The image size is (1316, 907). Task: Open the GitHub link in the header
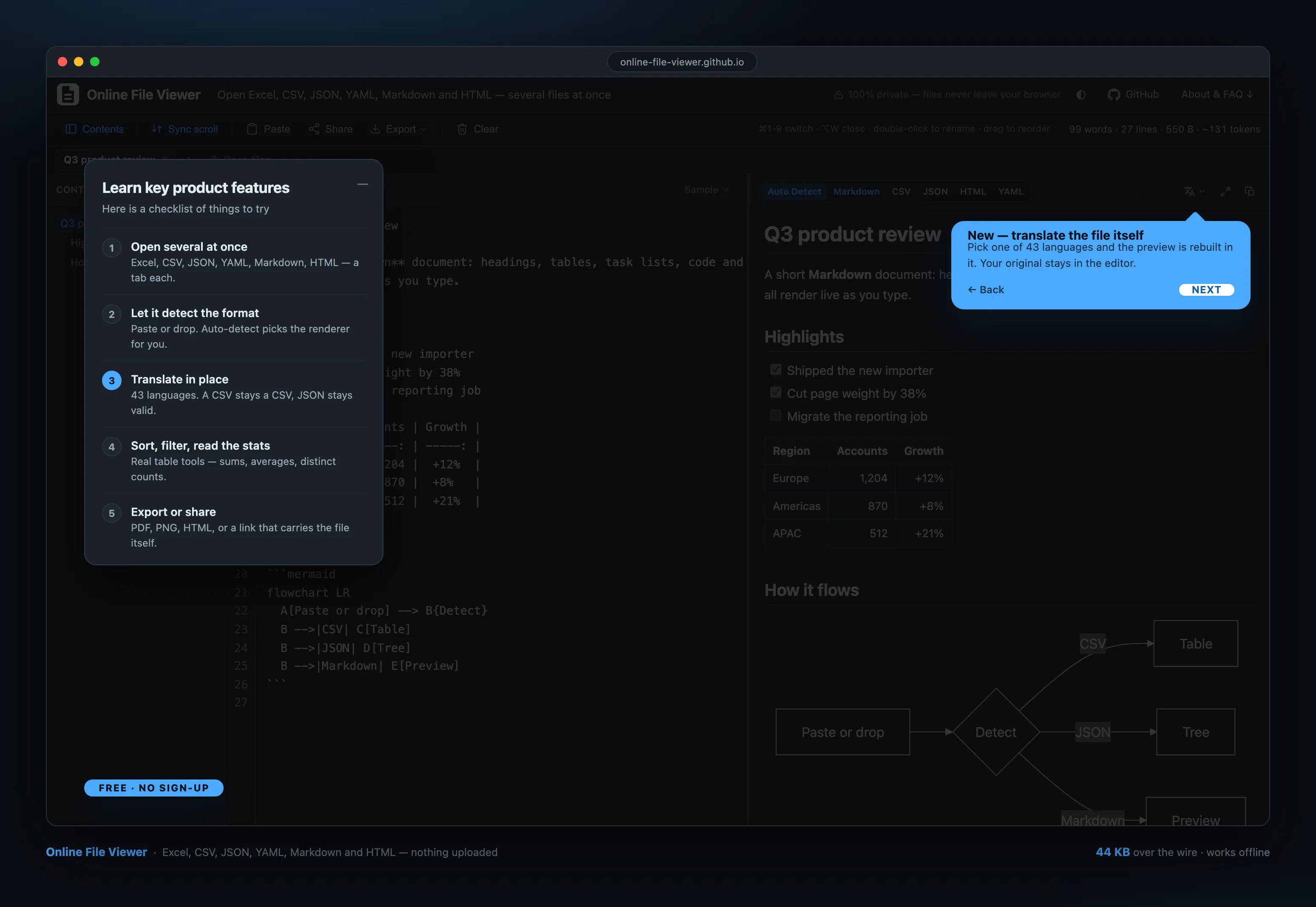tap(1134, 94)
